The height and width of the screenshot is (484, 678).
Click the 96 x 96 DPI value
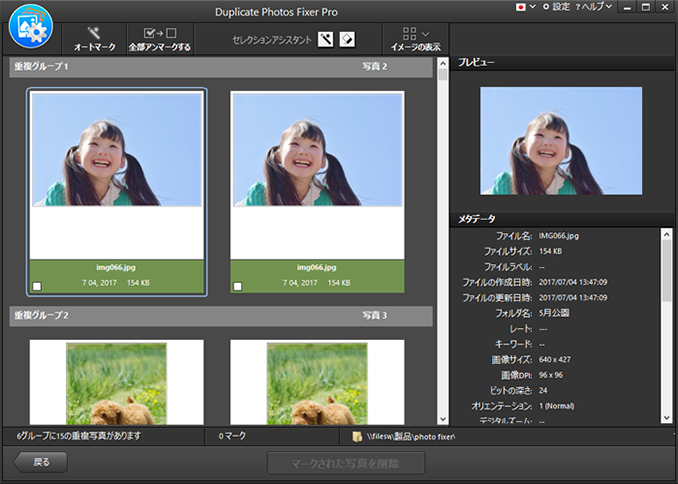(550, 375)
